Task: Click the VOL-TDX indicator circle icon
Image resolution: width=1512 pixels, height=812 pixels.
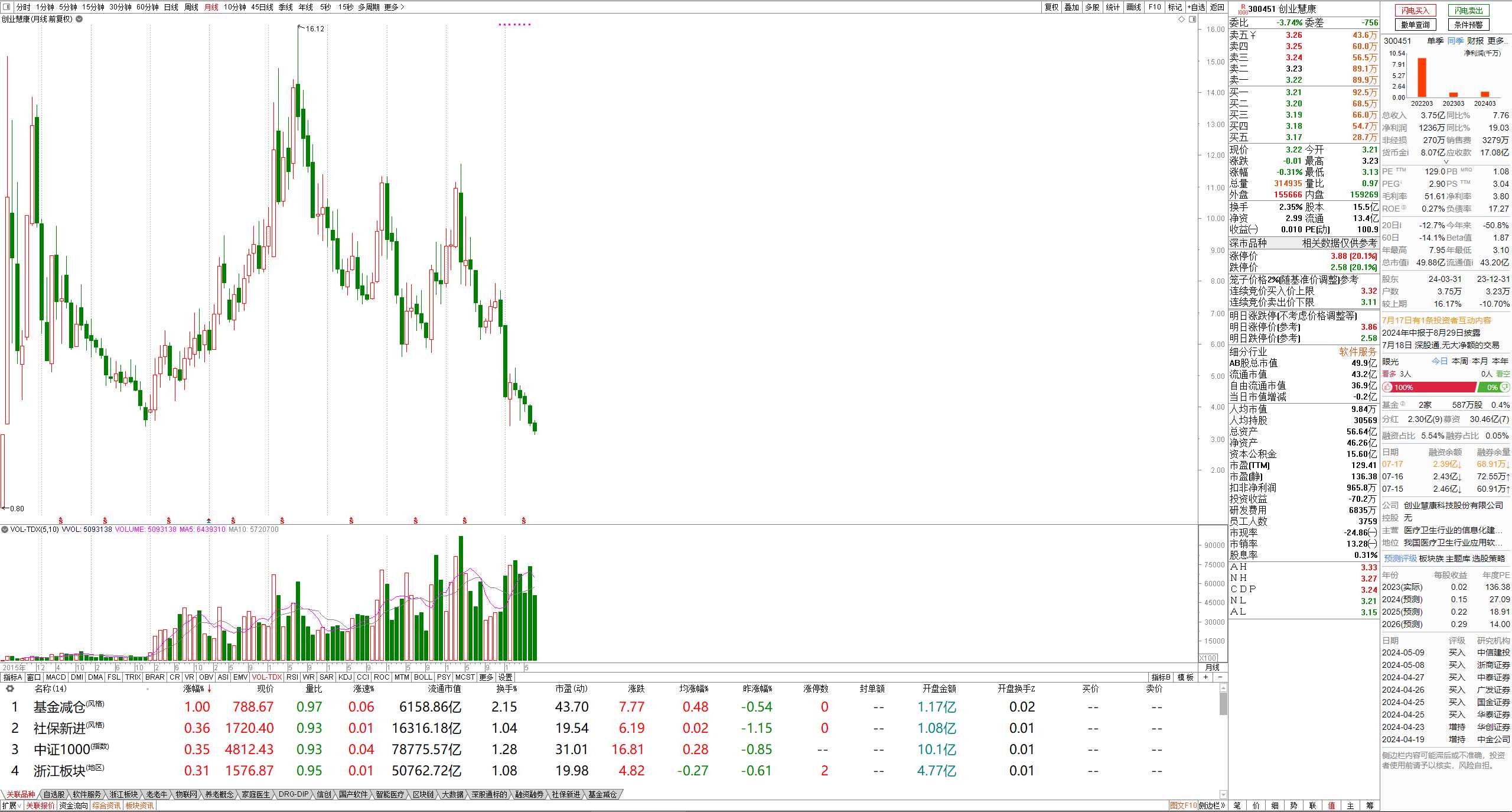Action: tap(5, 530)
